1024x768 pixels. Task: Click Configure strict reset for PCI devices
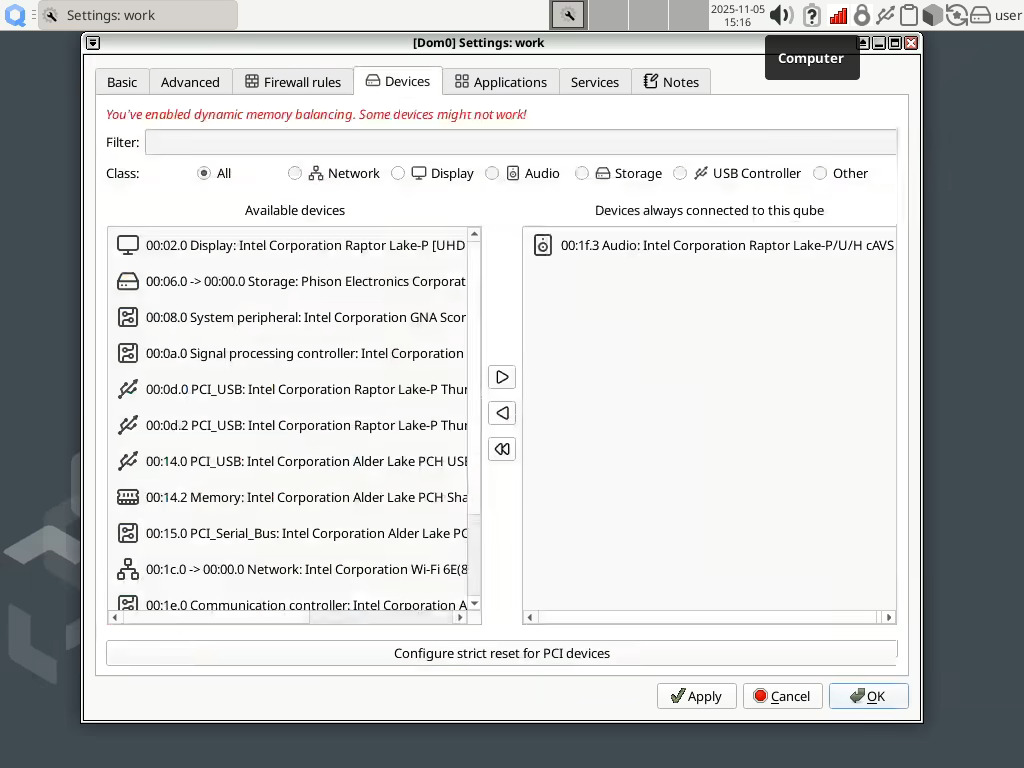(x=502, y=653)
